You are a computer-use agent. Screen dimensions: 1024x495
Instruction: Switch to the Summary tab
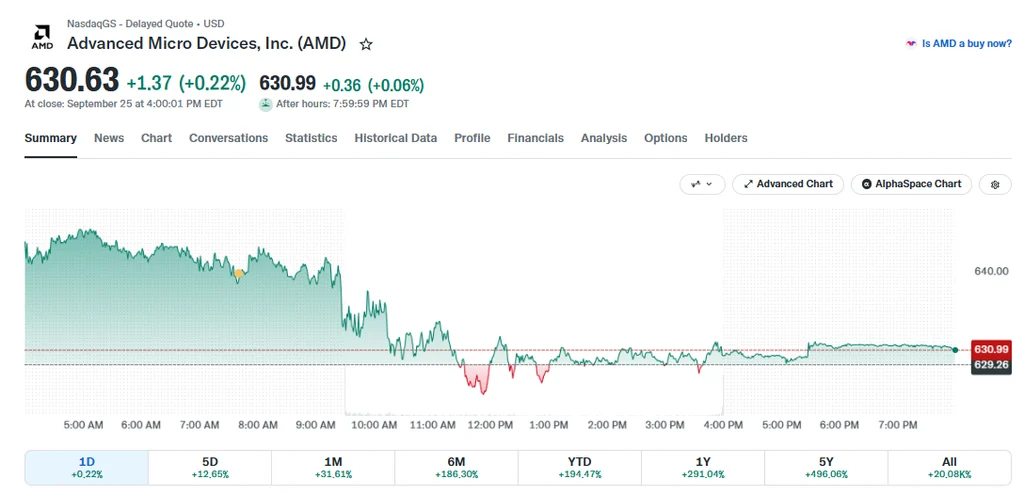coord(50,138)
